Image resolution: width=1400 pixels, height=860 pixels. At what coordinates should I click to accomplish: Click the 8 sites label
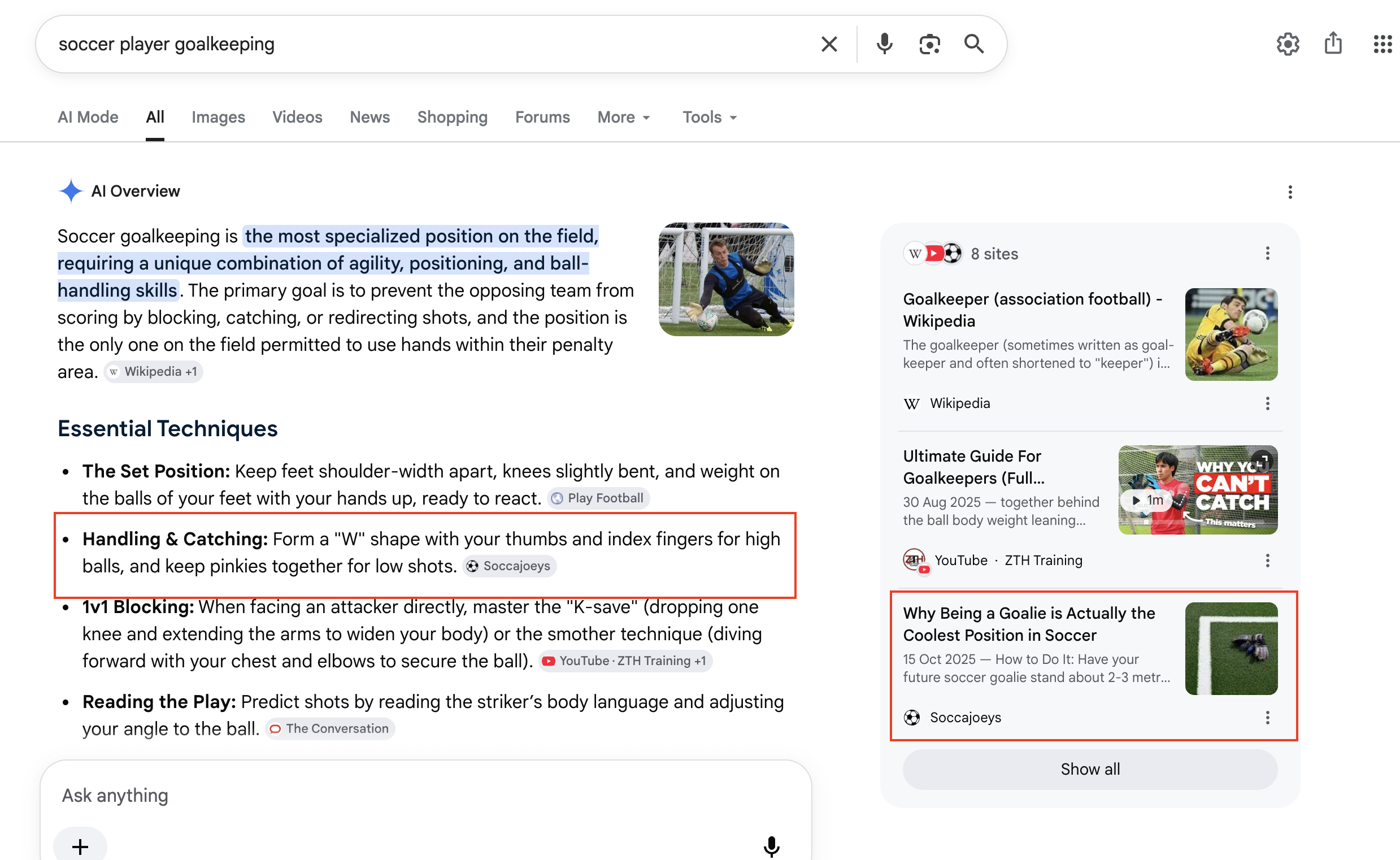click(x=994, y=254)
